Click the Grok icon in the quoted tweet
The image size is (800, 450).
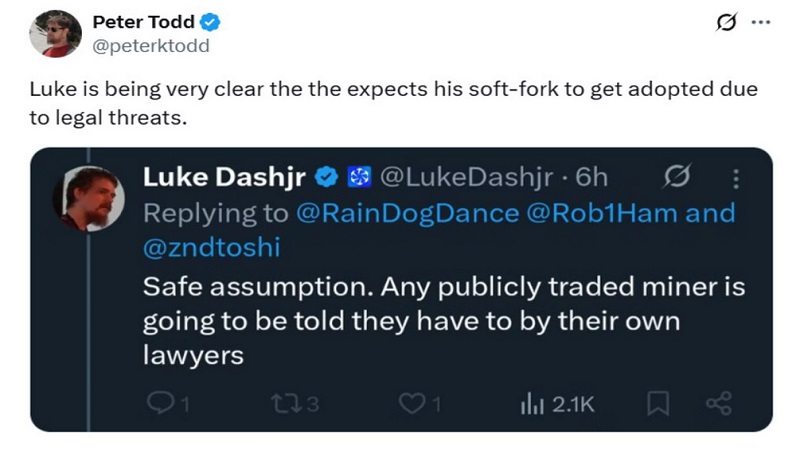click(x=675, y=177)
